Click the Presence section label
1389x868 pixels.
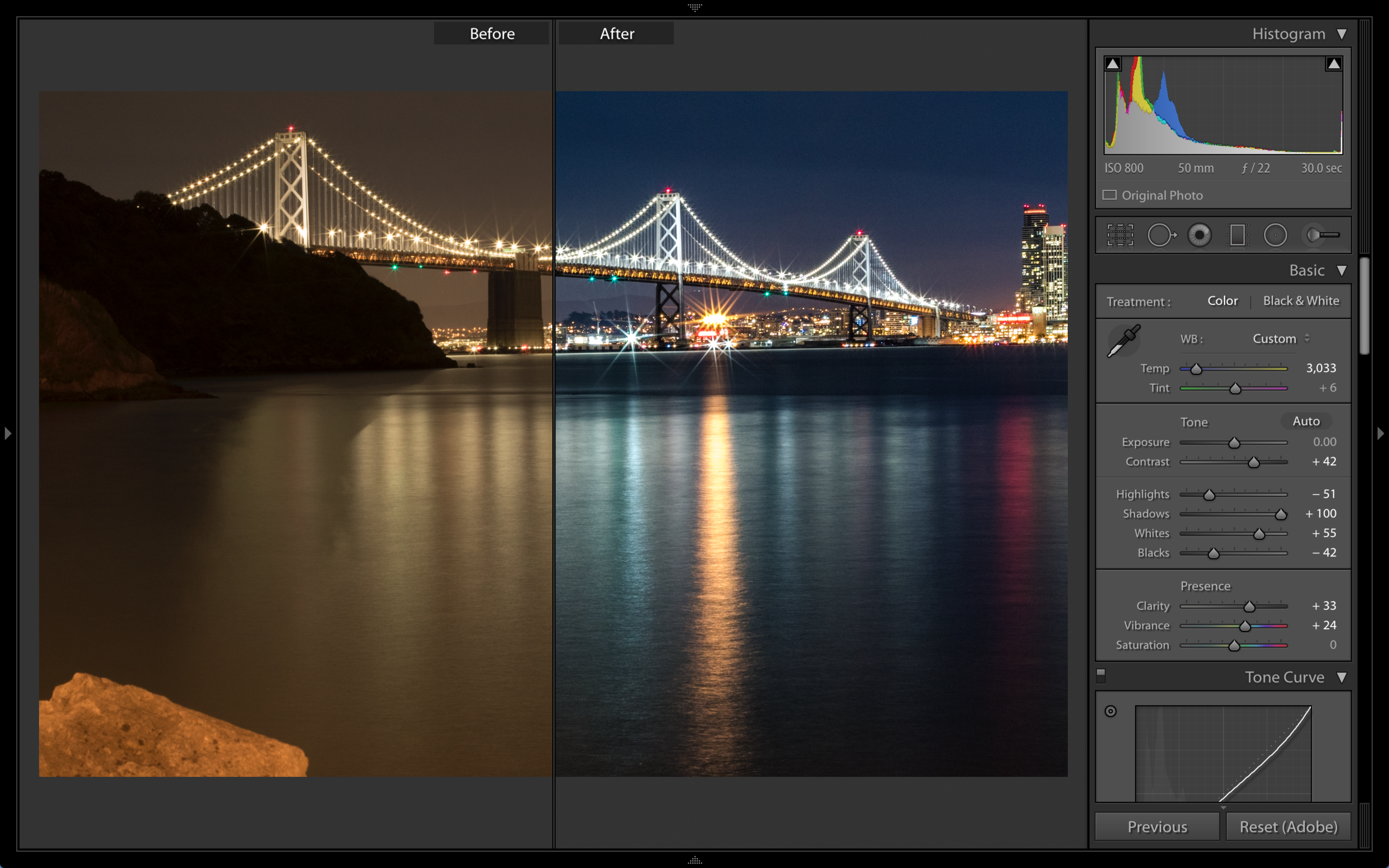coord(1205,586)
